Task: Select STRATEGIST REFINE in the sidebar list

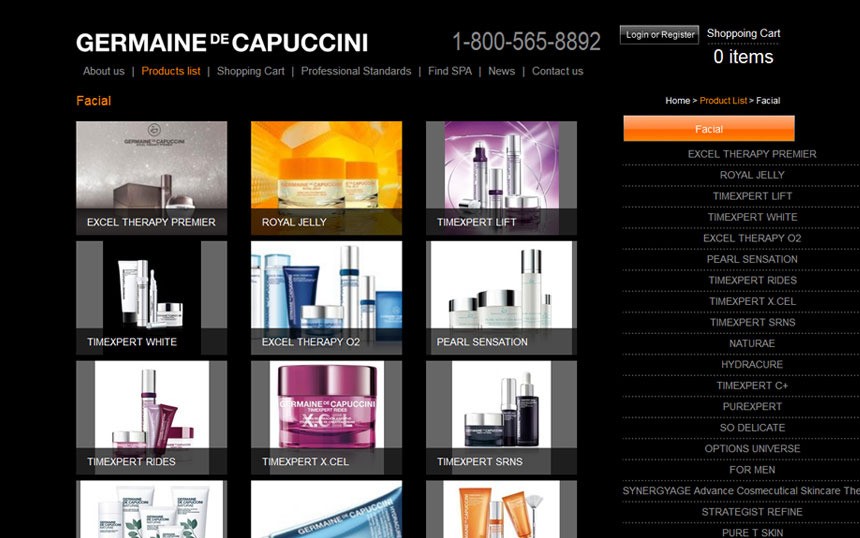Action: point(752,512)
